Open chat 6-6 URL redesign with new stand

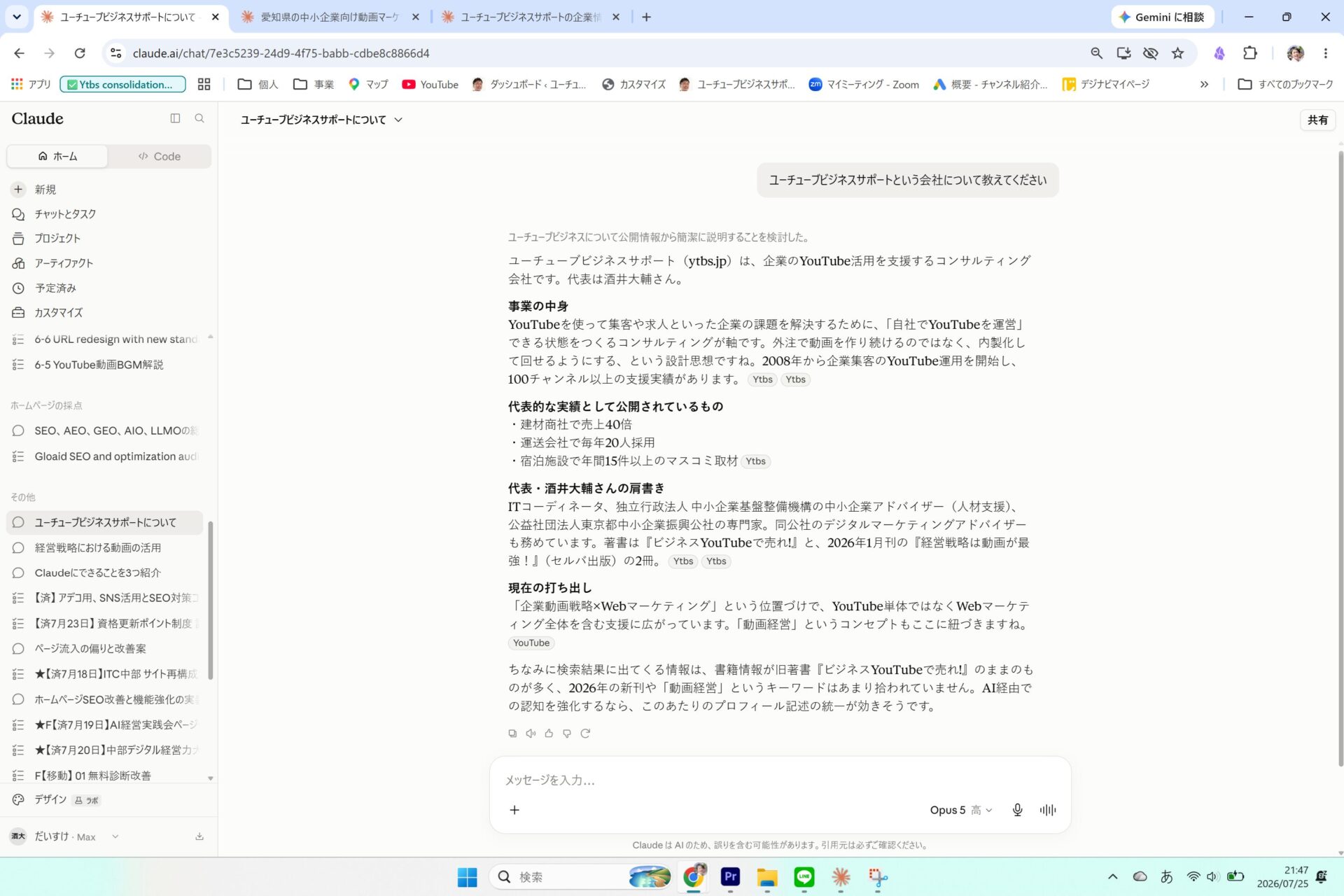click(x=105, y=339)
